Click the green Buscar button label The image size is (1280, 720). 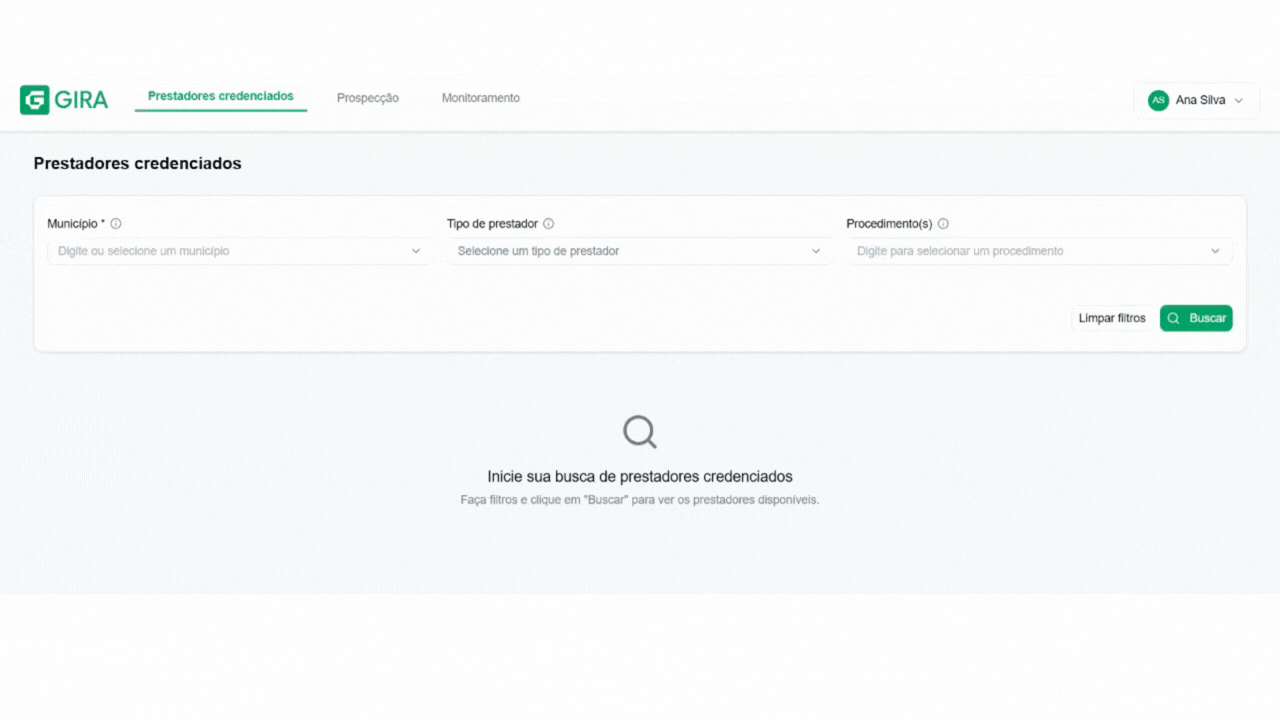click(1207, 318)
